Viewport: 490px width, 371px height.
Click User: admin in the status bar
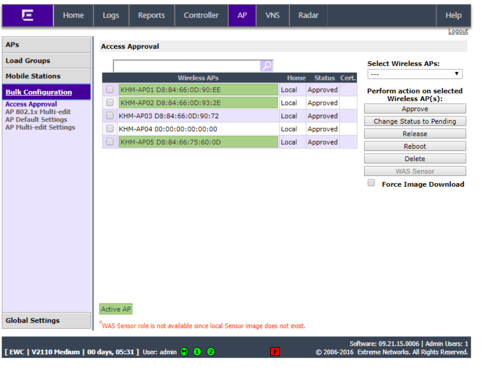coord(160,352)
